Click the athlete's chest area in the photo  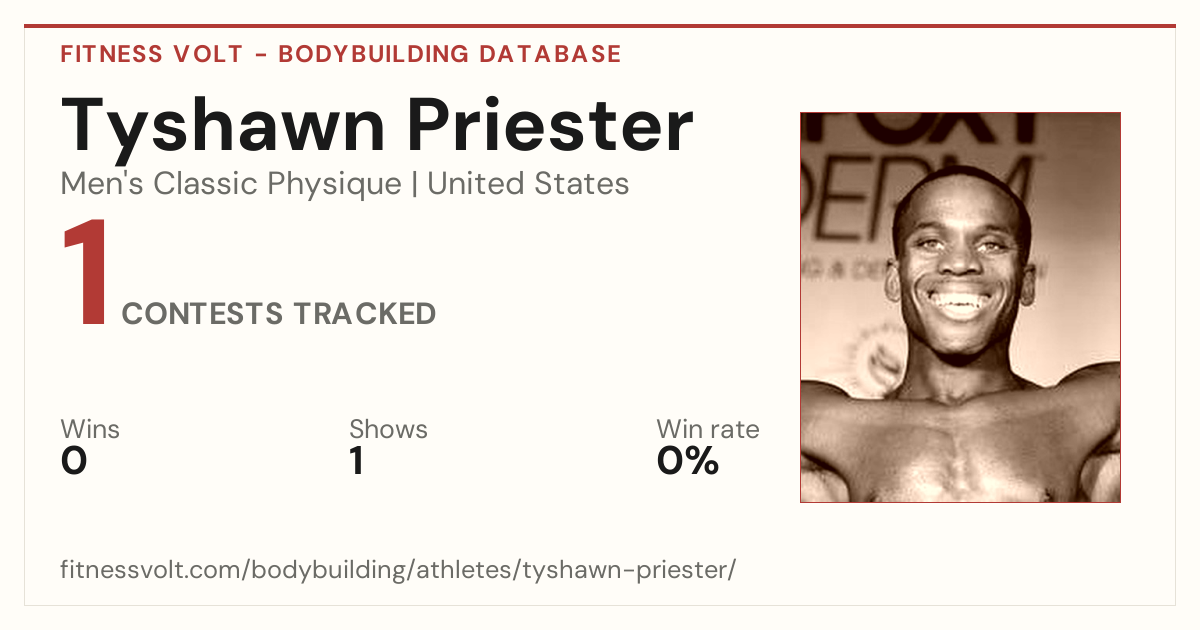click(x=960, y=450)
